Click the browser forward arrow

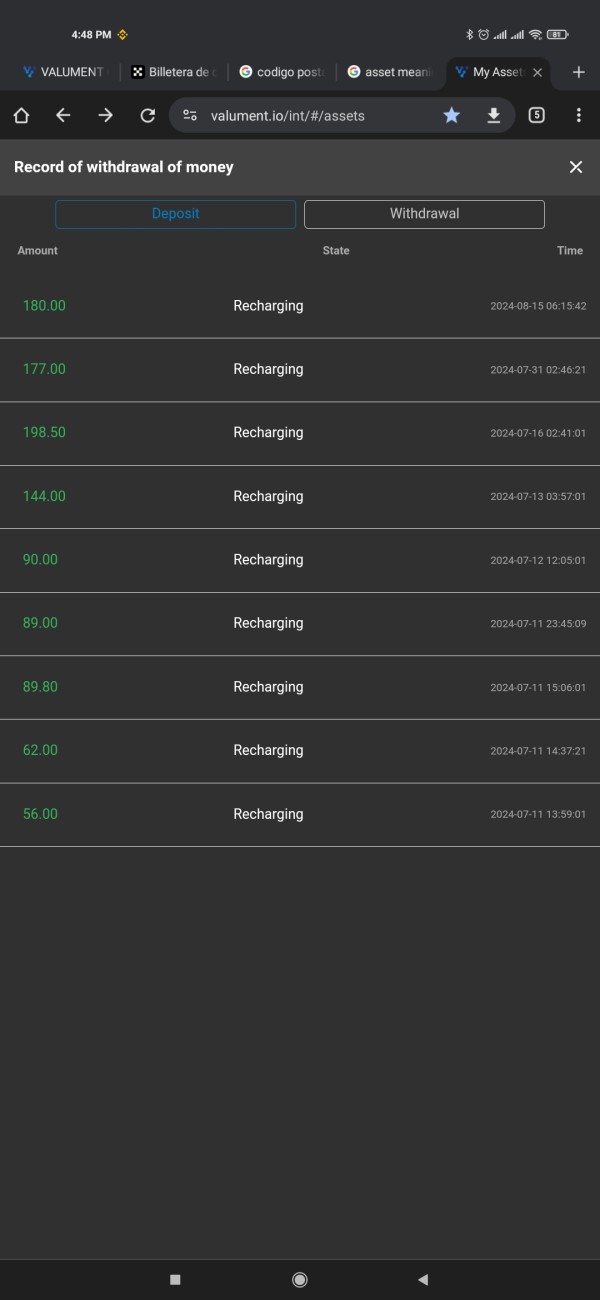coord(105,116)
